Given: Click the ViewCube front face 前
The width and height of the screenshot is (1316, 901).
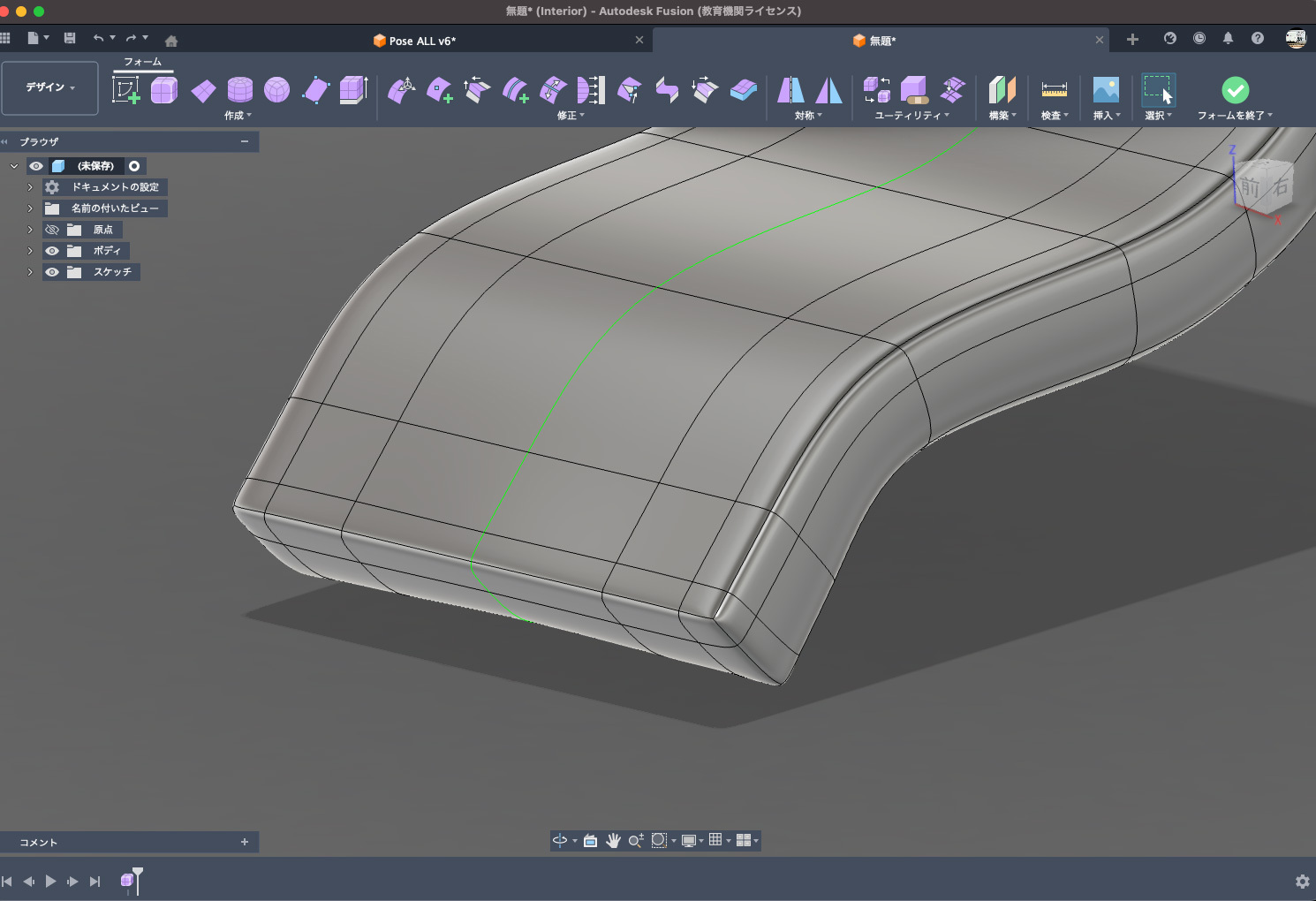Looking at the screenshot, I should click(x=1249, y=187).
